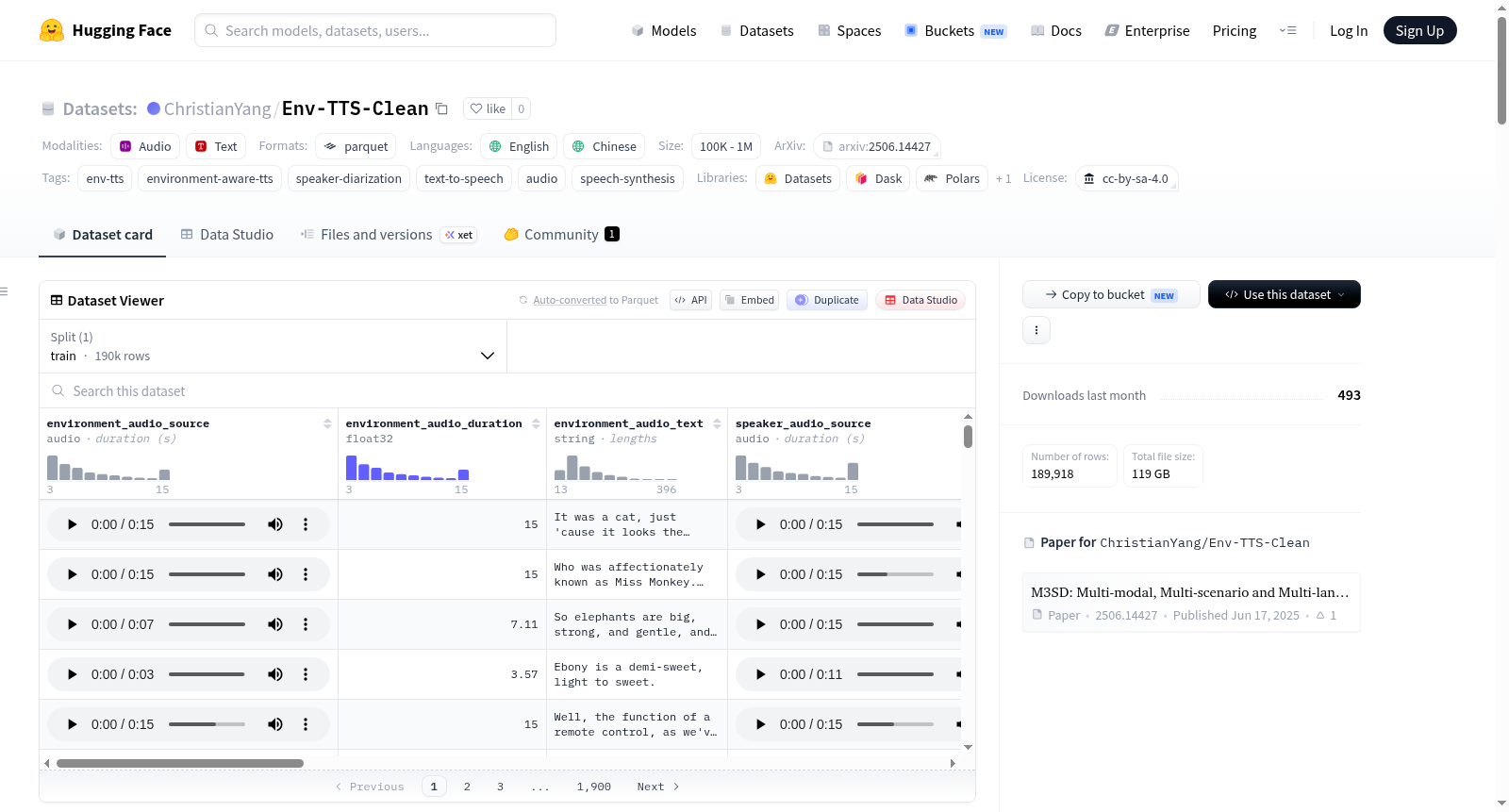
Task: Open more options for 0:07 audio clip
Action: click(x=306, y=624)
